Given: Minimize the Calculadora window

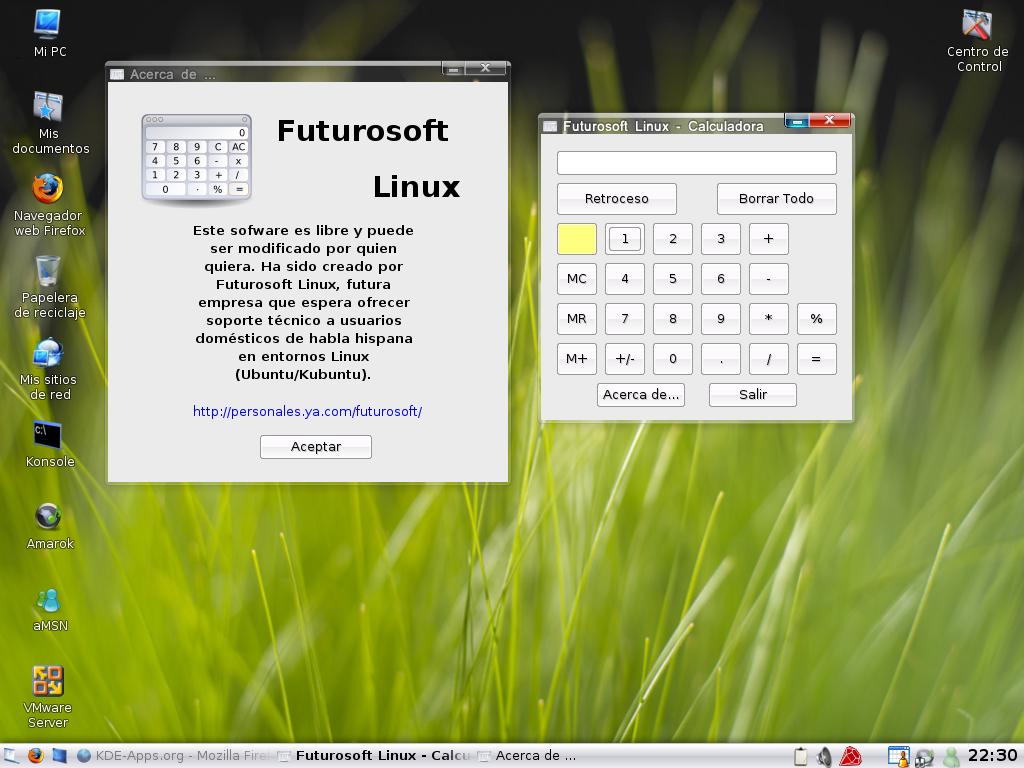Looking at the screenshot, I should 797,121.
